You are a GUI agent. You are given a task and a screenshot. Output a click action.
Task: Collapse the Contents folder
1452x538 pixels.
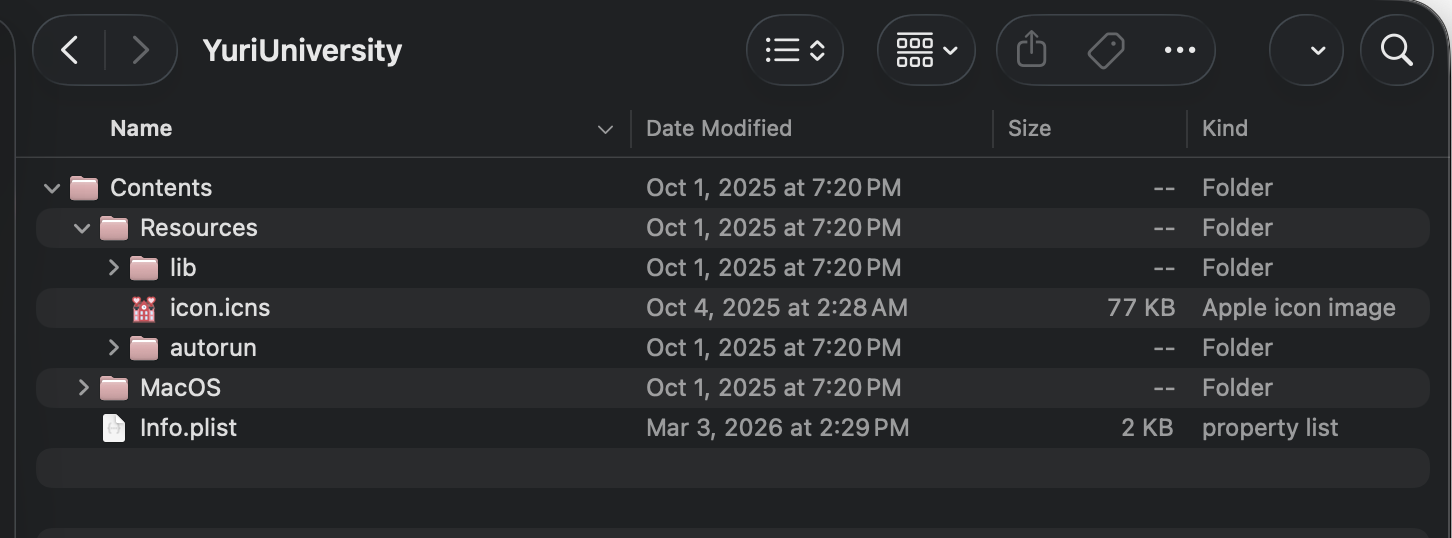[x=52, y=188]
